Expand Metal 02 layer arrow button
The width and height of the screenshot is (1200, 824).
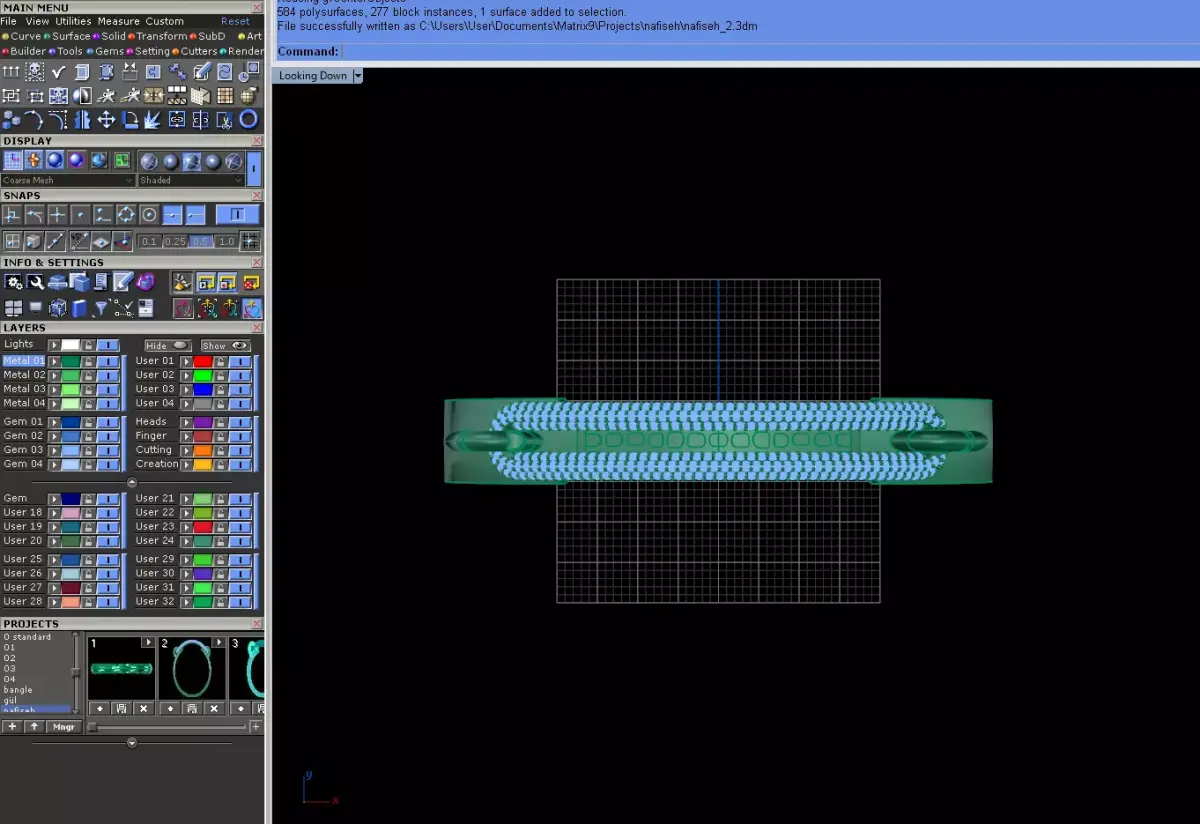pos(54,375)
